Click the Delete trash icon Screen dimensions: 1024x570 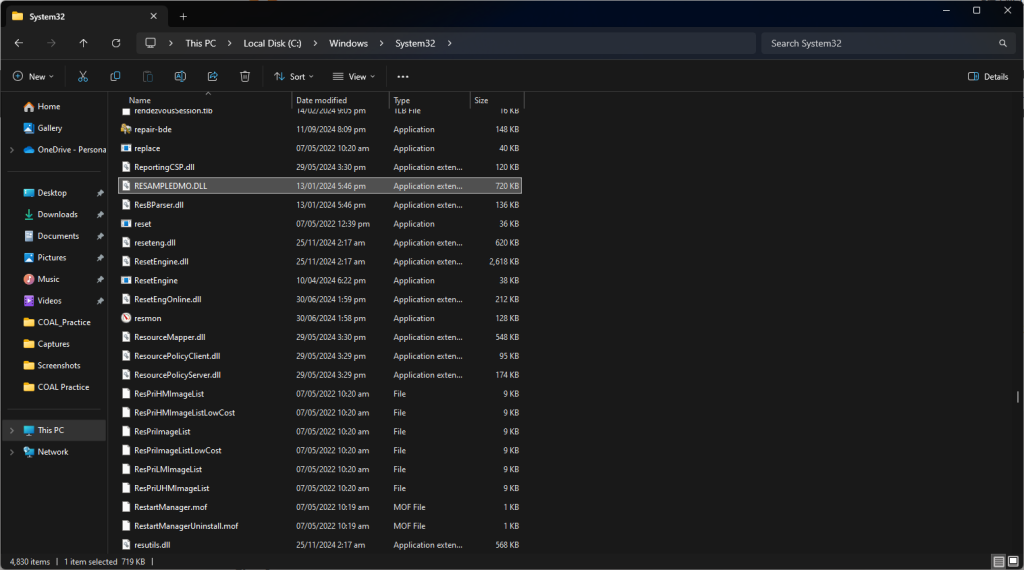point(245,76)
